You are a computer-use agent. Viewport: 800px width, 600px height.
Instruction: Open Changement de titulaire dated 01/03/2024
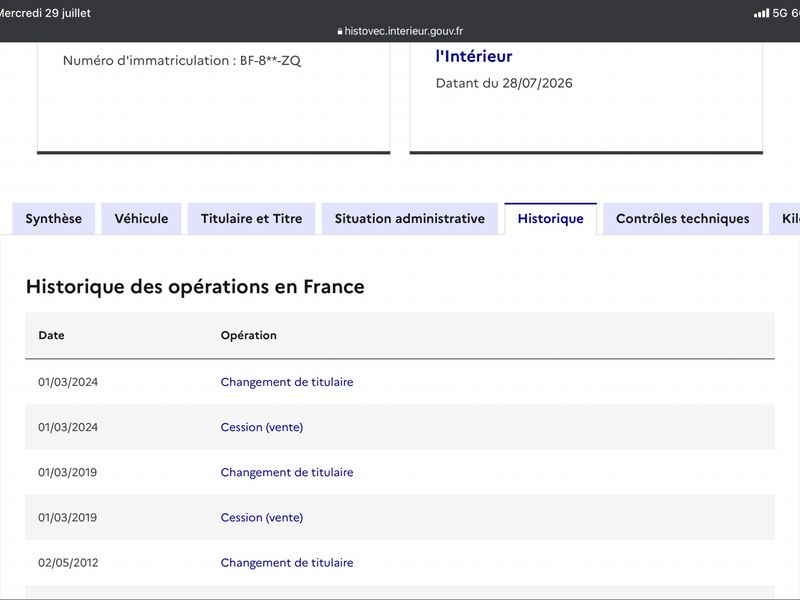click(287, 382)
